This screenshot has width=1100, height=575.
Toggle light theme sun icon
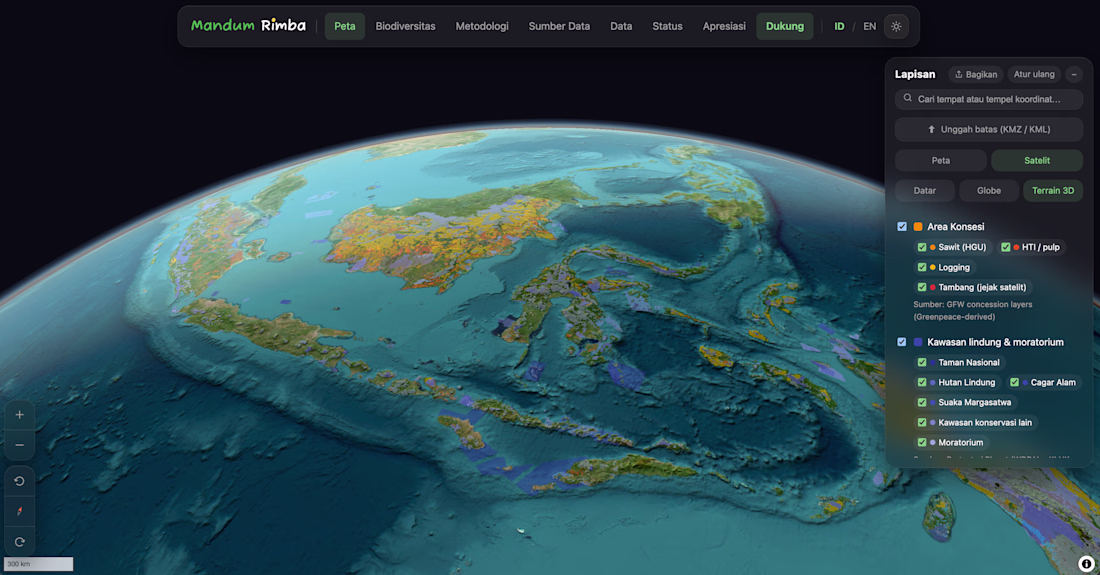(896, 26)
